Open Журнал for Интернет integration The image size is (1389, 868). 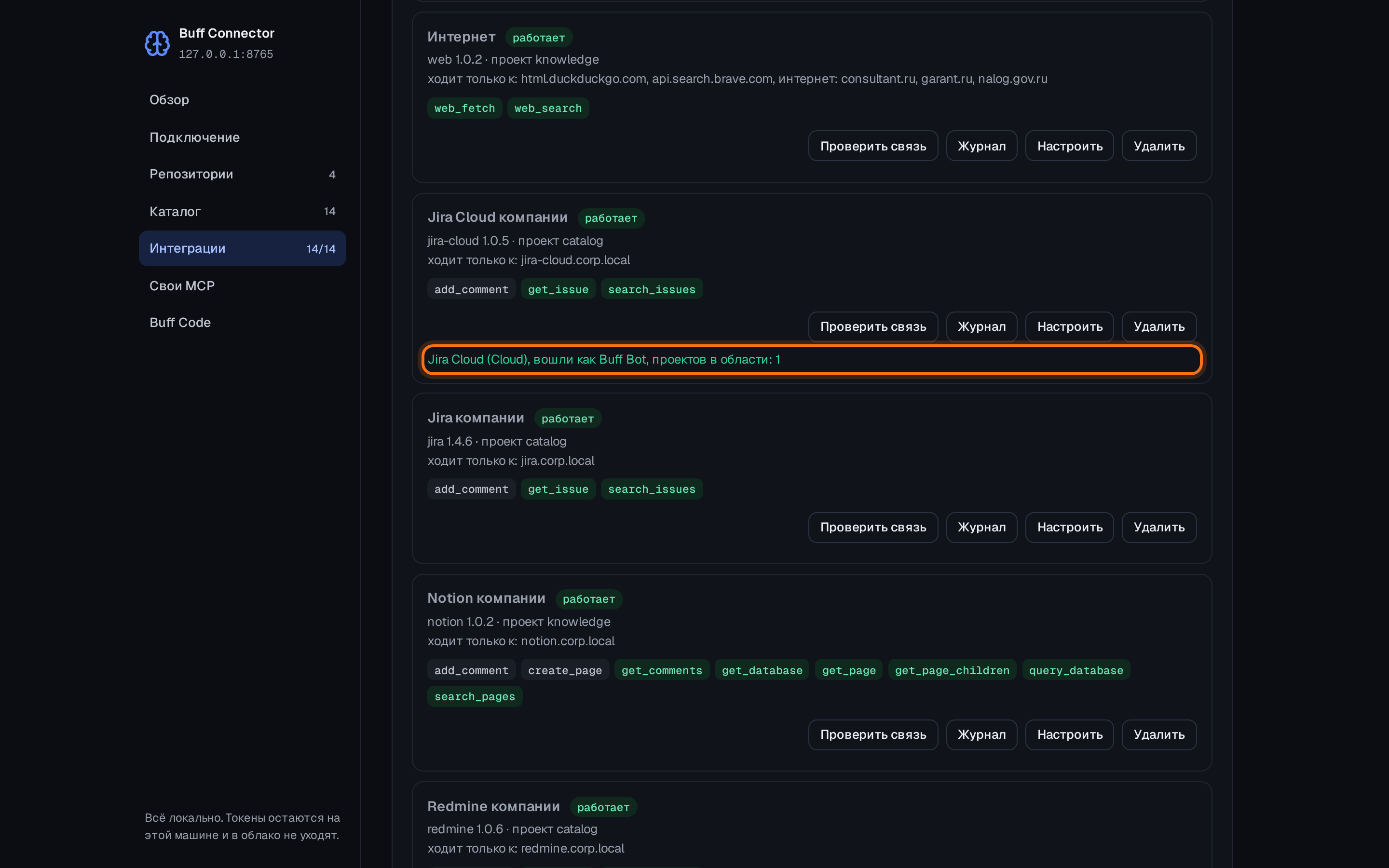click(981, 146)
